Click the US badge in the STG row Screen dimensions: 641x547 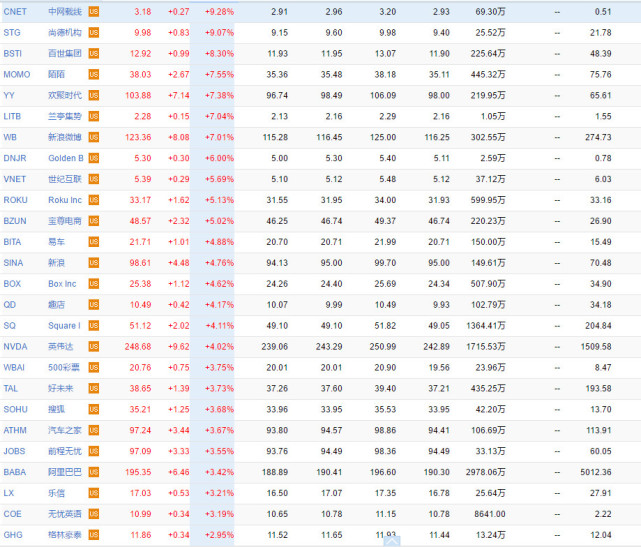pyautogui.click(x=94, y=33)
